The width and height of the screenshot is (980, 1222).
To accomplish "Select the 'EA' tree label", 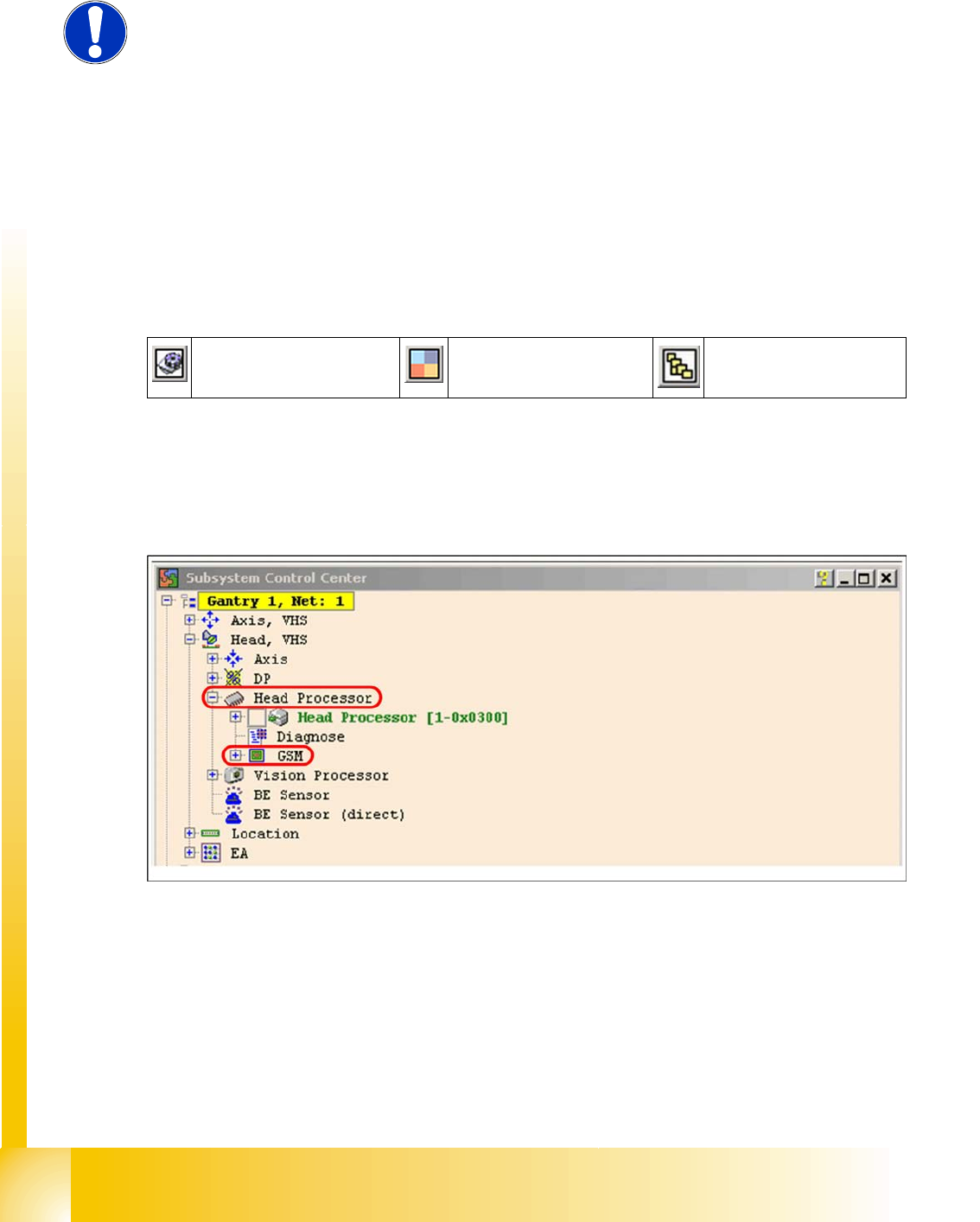I will (x=239, y=853).
